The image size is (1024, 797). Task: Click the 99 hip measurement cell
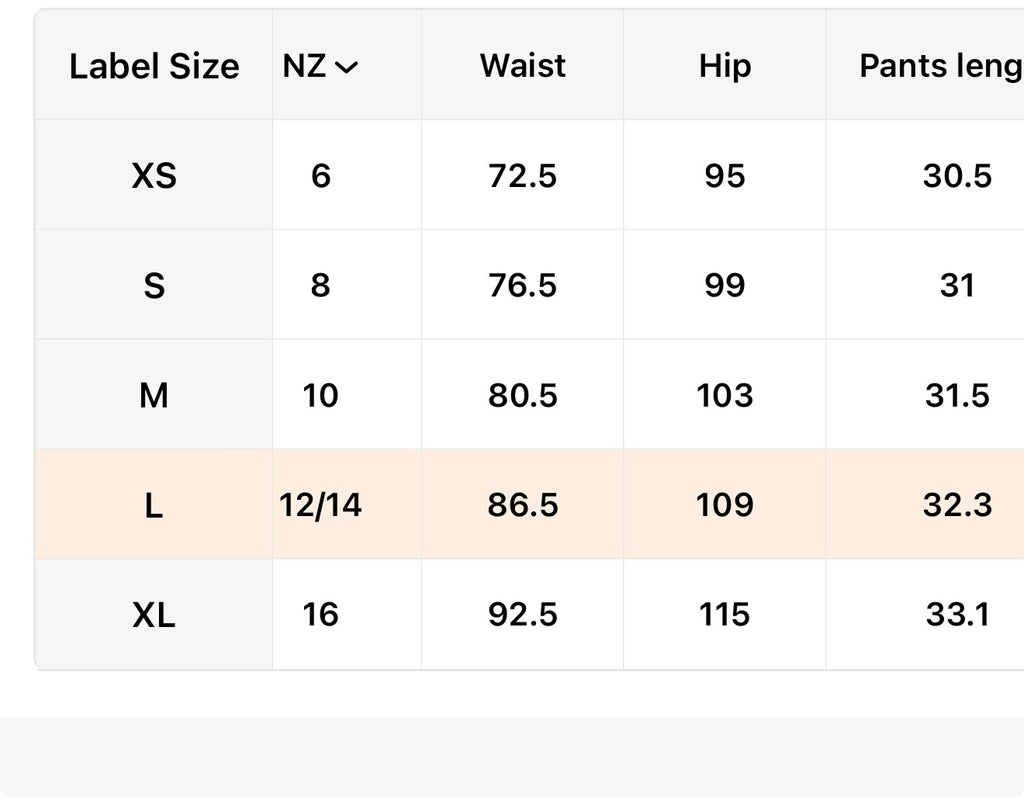click(x=724, y=286)
